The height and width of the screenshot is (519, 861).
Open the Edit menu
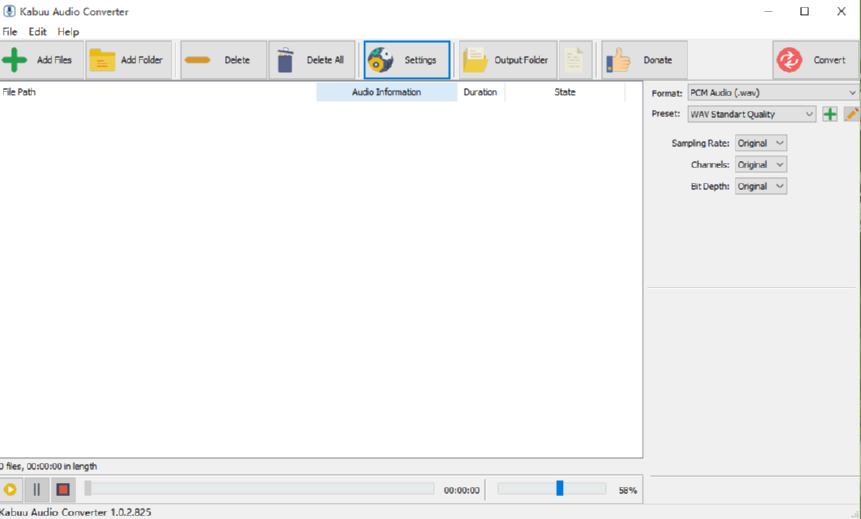37,32
